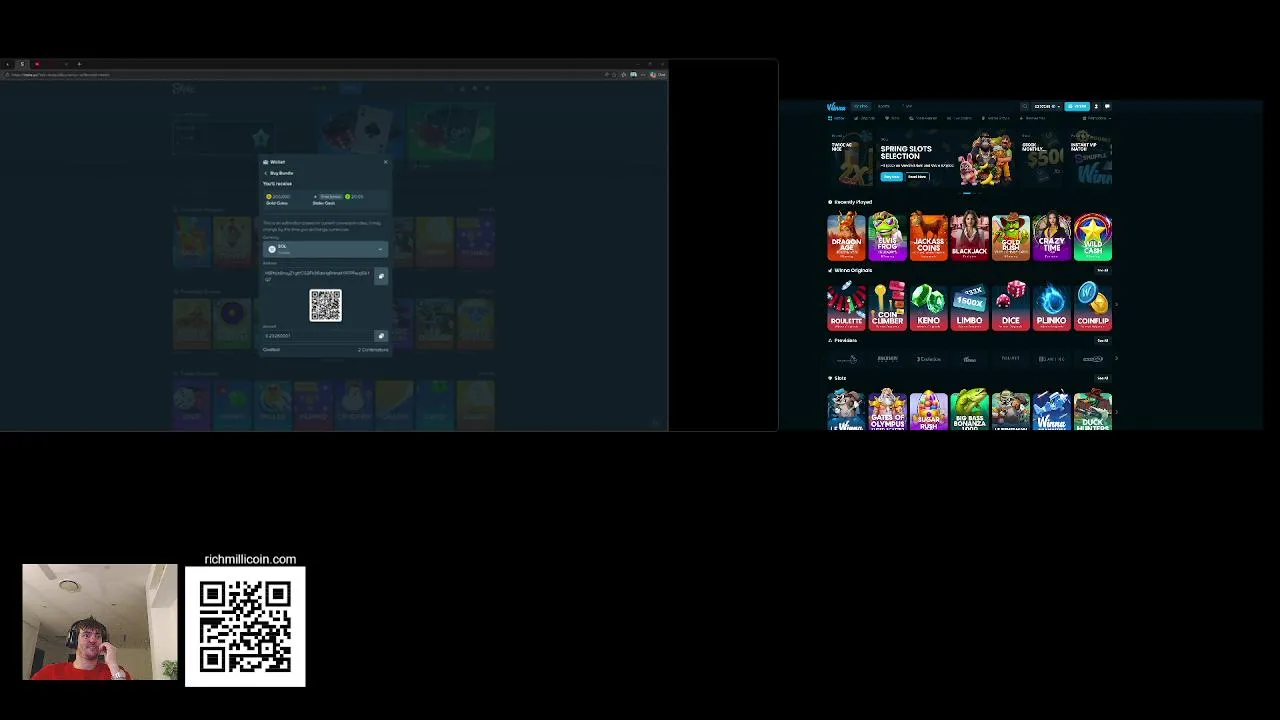Open the Gold Rush game
Image resolution: width=1280 pixels, height=720 pixels.
1010,236
